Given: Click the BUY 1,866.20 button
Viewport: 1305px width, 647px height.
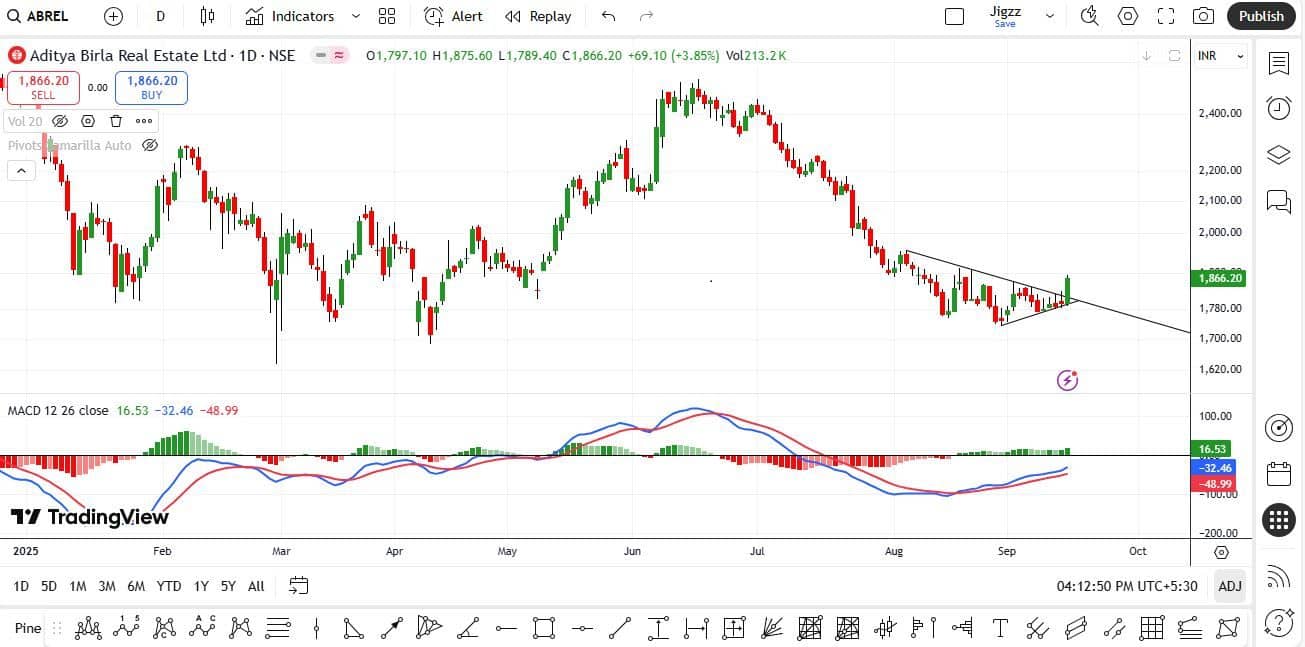Looking at the screenshot, I should tap(151, 88).
